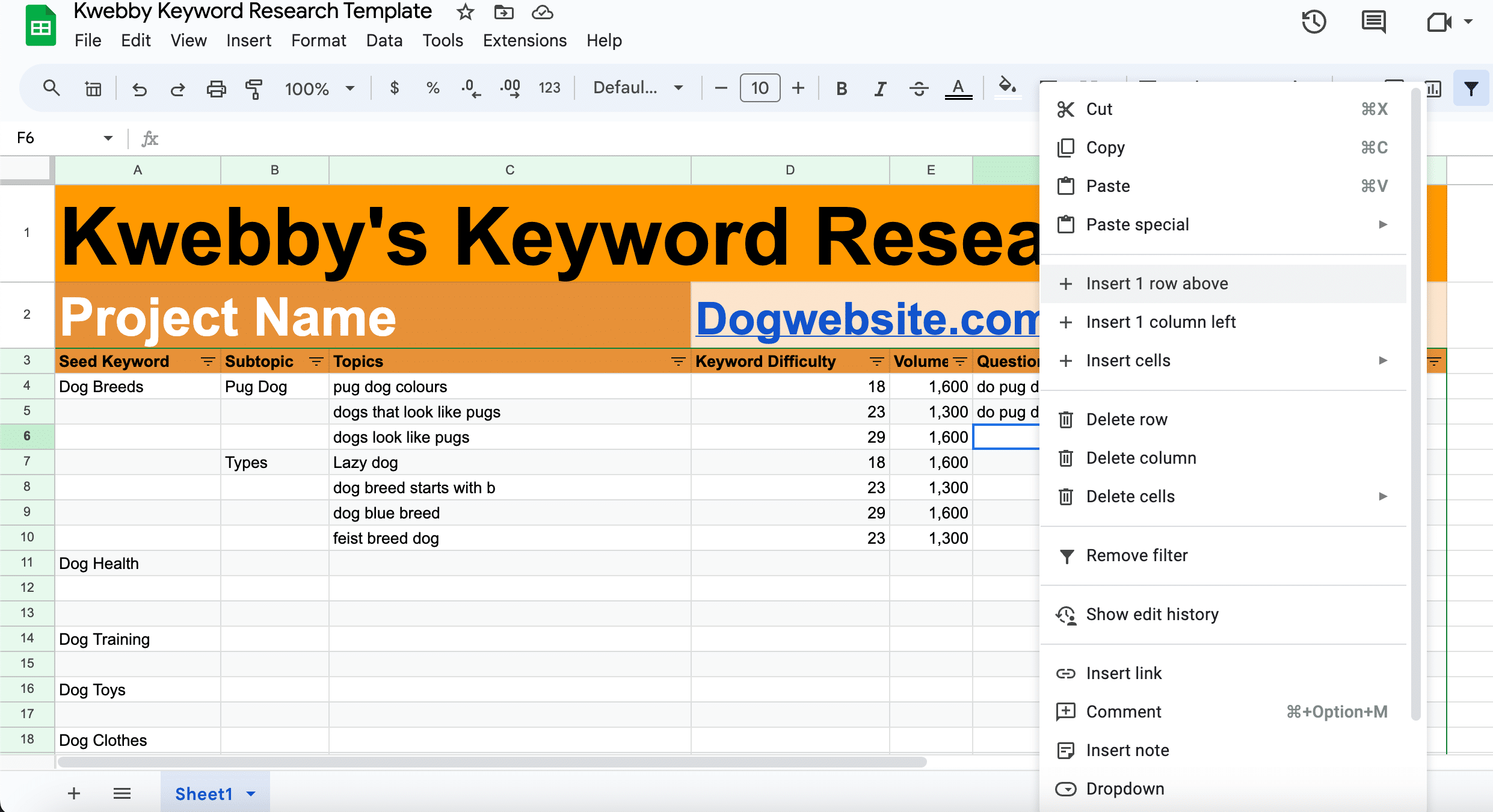This screenshot has height=812, width=1493.
Task: Open Subtopic column filter
Action: point(316,361)
